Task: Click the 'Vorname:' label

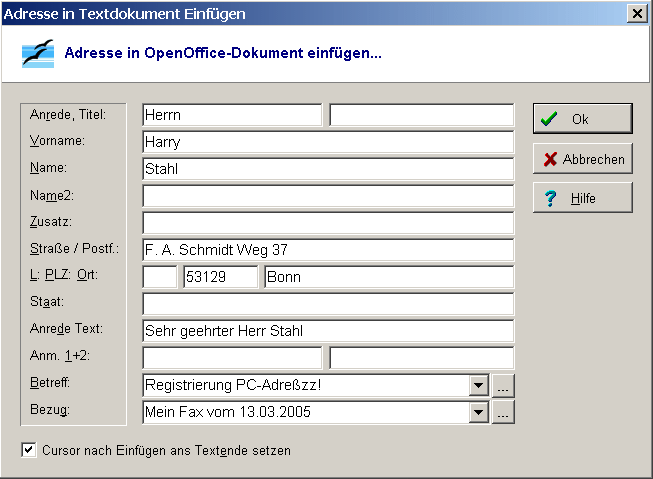Action: click(x=57, y=141)
